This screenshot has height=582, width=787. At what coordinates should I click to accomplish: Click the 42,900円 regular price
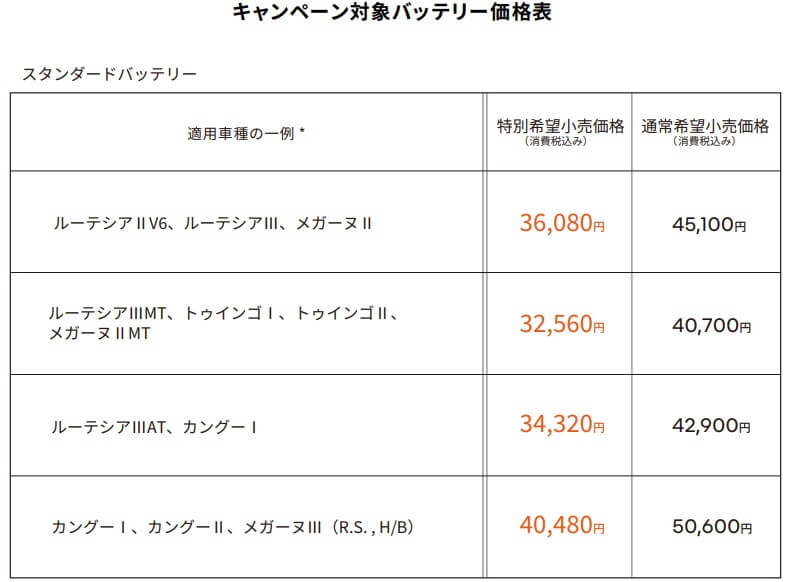pos(712,426)
